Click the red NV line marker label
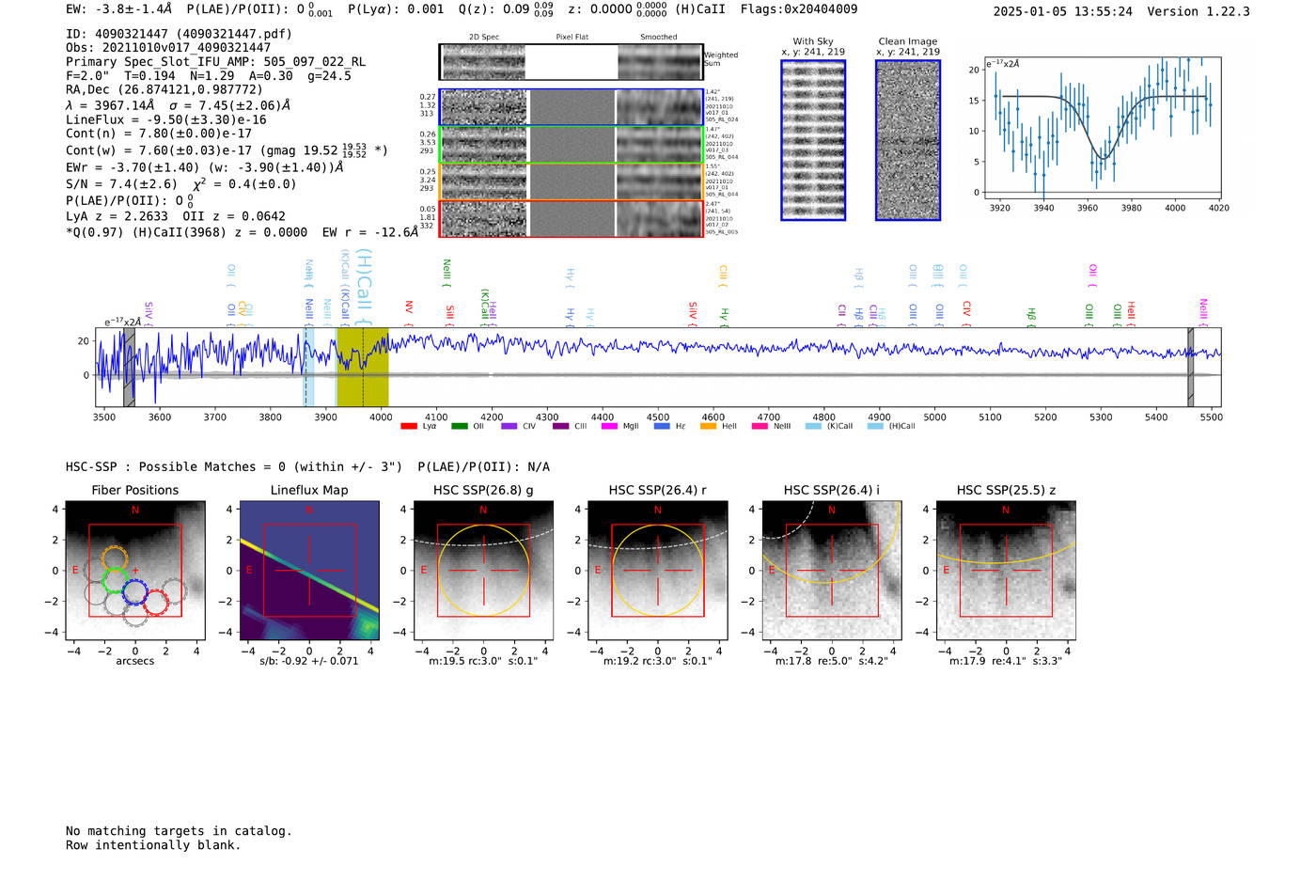The height and width of the screenshot is (896, 1316). (x=409, y=311)
